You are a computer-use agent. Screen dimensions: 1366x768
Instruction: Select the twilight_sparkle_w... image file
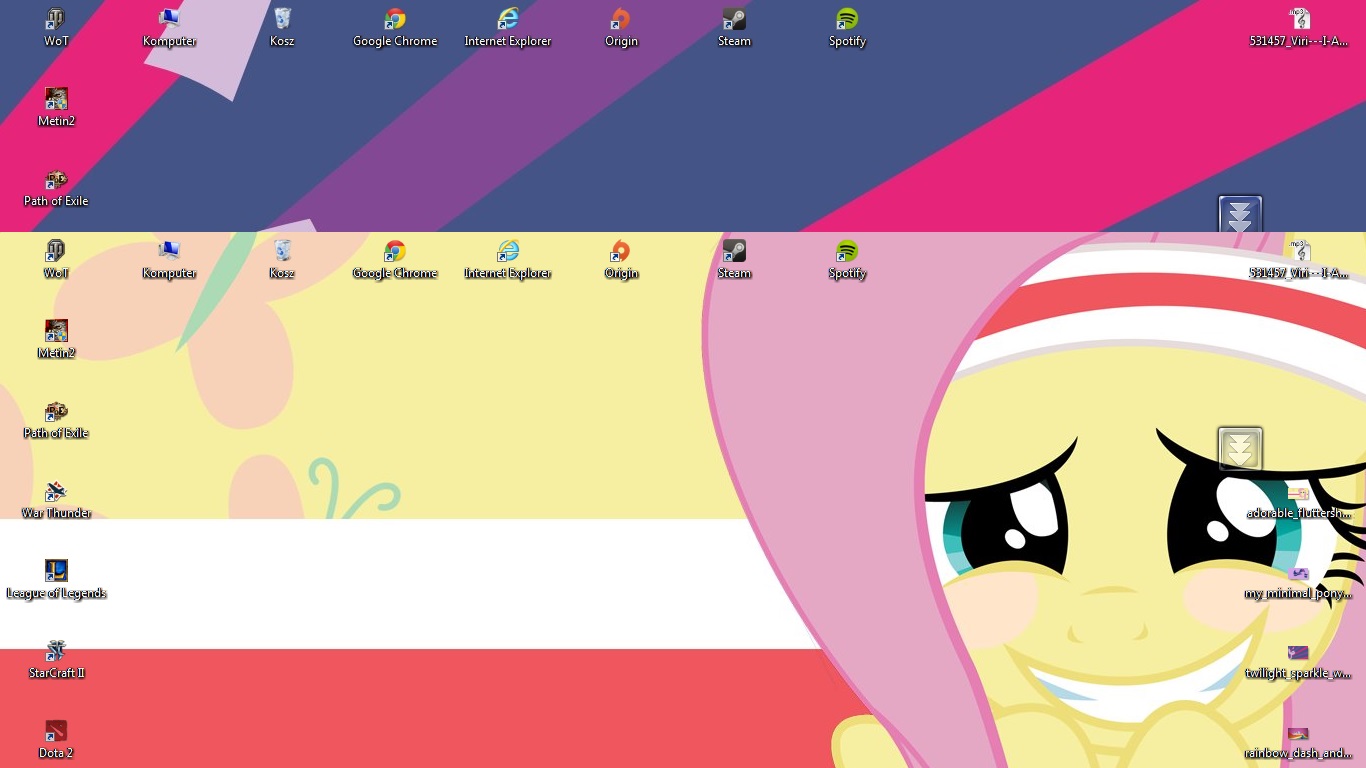[x=1299, y=661]
